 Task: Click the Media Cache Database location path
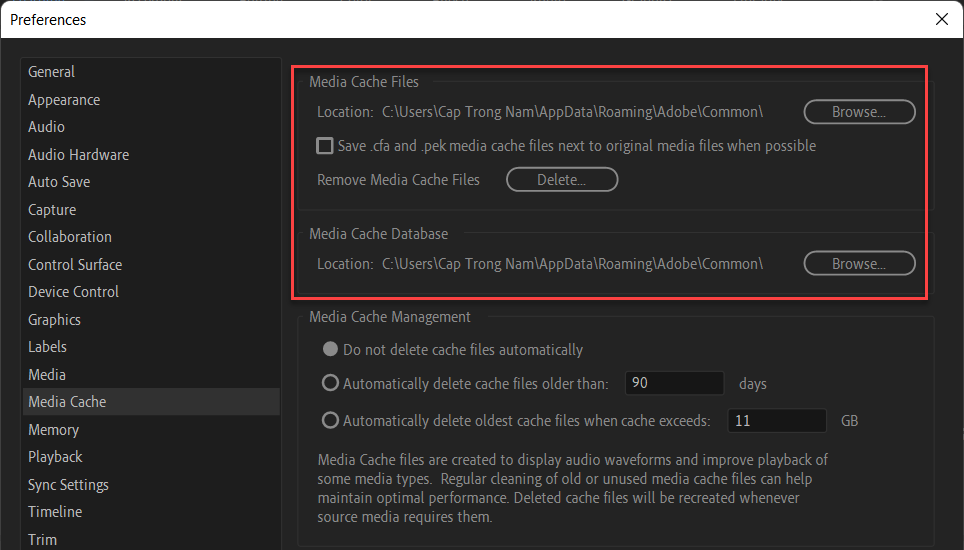pos(572,264)
